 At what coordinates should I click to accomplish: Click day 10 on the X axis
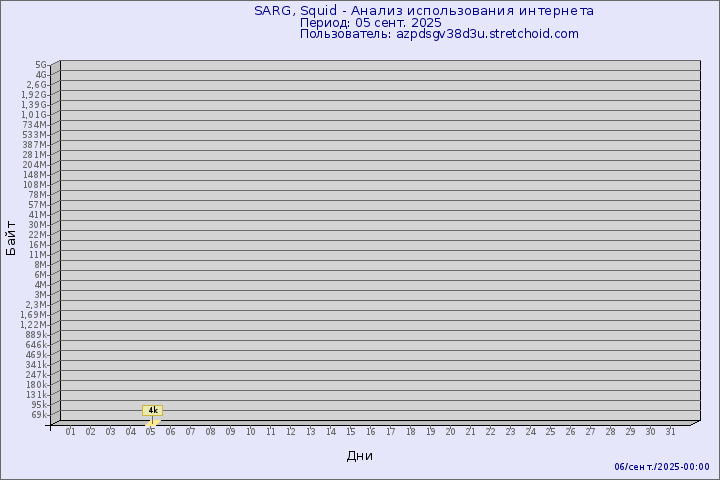[250, 432]
